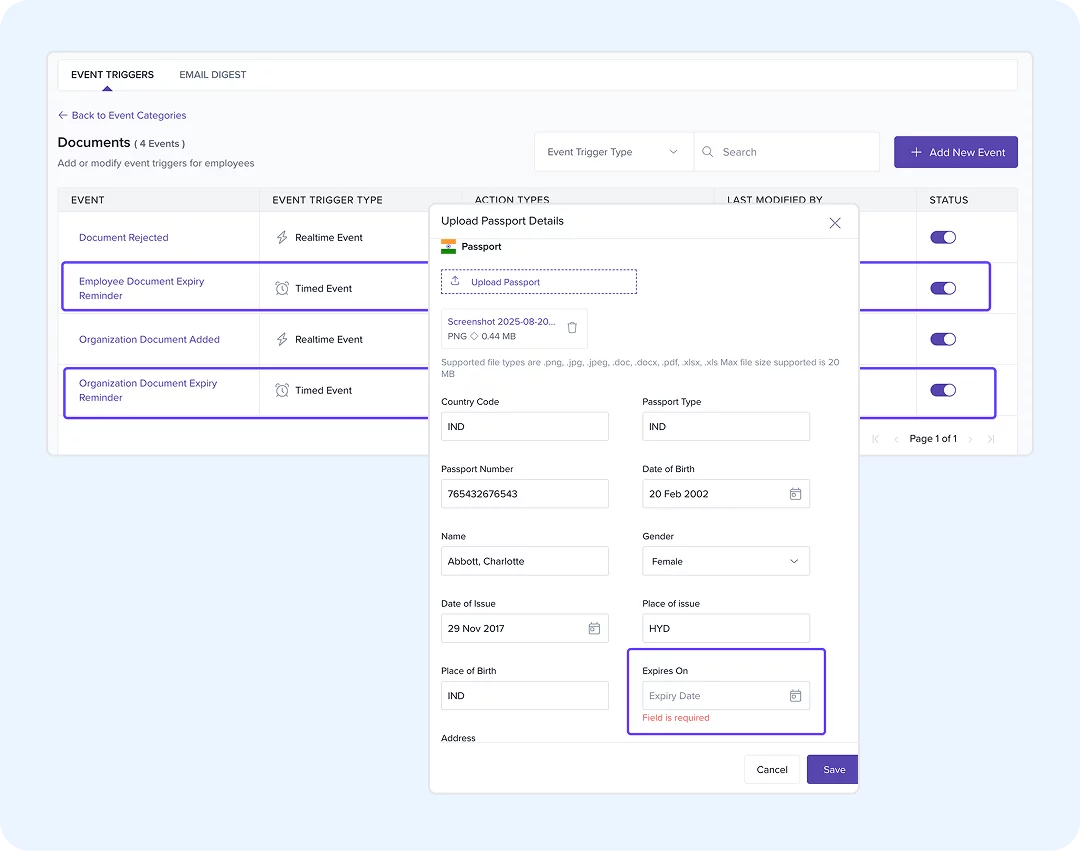Disable Employee Document Expiry Reminder toggle

943,288
